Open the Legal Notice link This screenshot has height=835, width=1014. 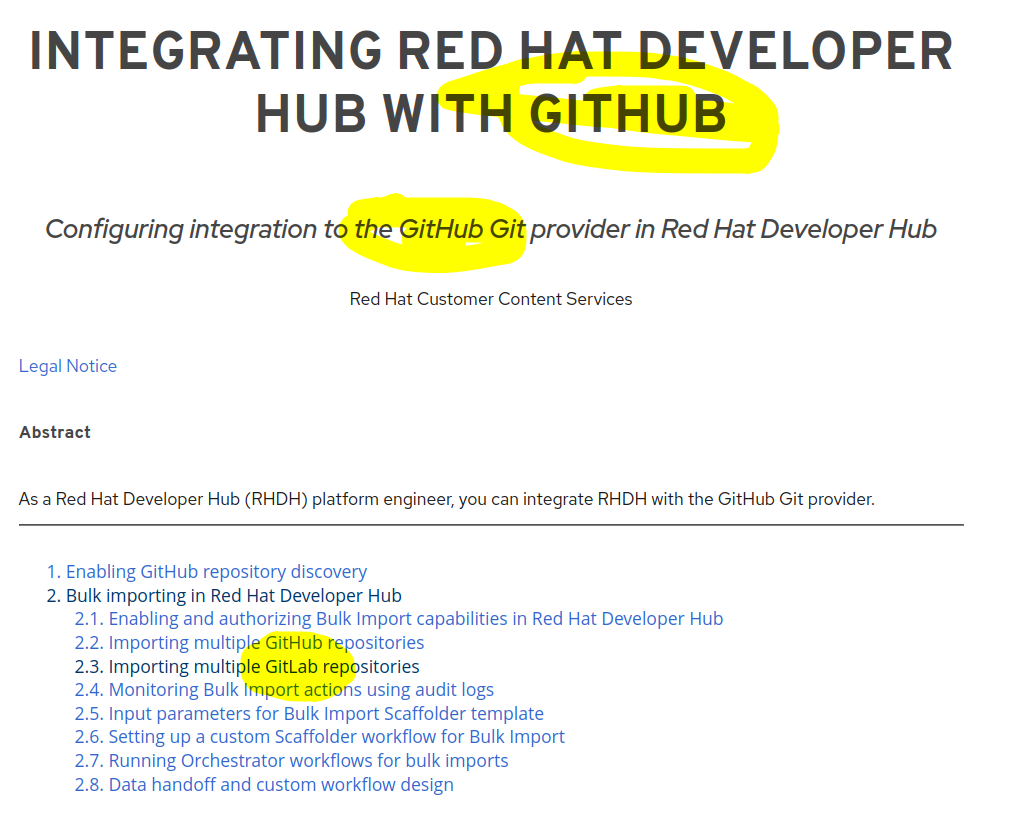click(x=68, y=366)
